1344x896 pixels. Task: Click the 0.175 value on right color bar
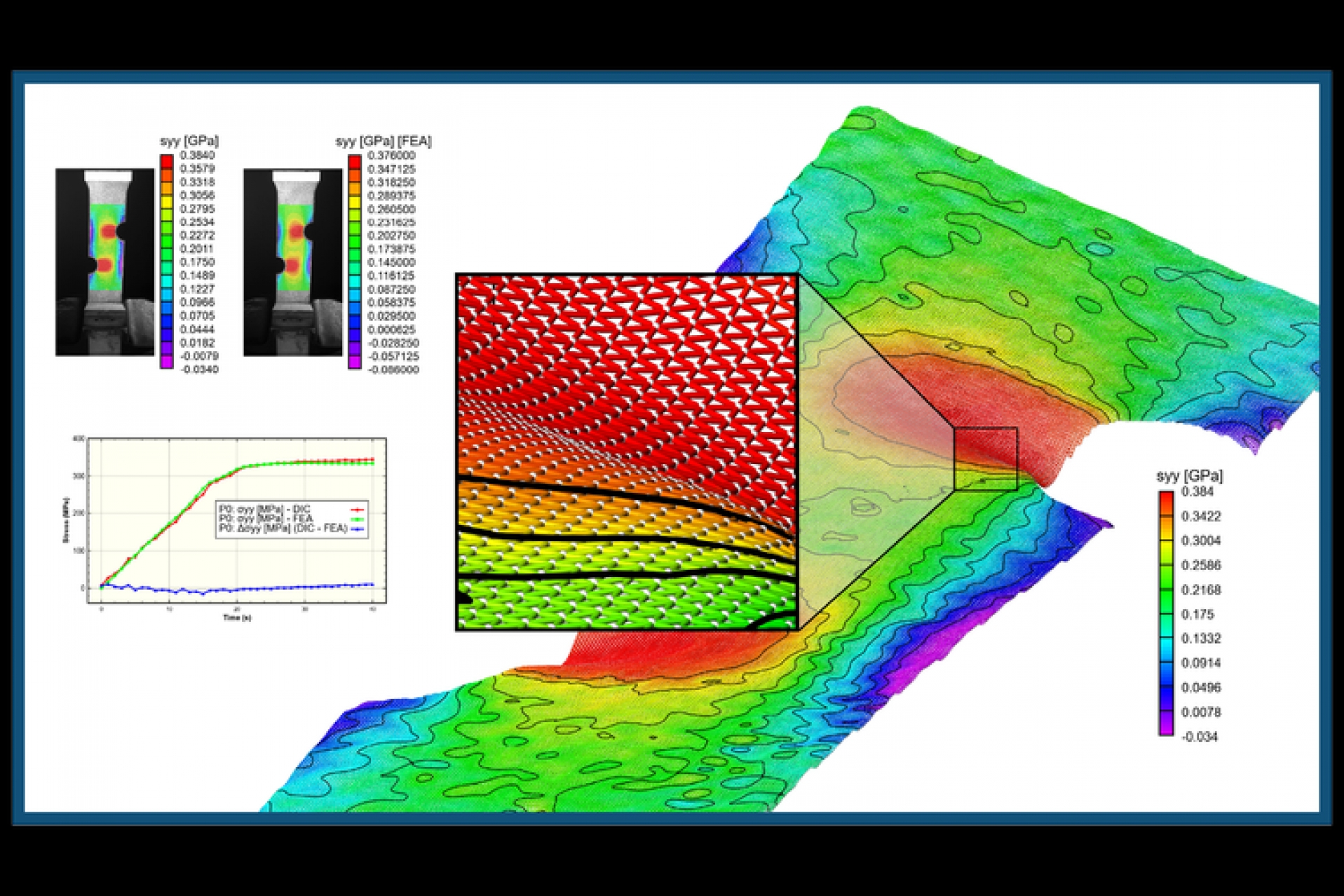coord(1197,615)
